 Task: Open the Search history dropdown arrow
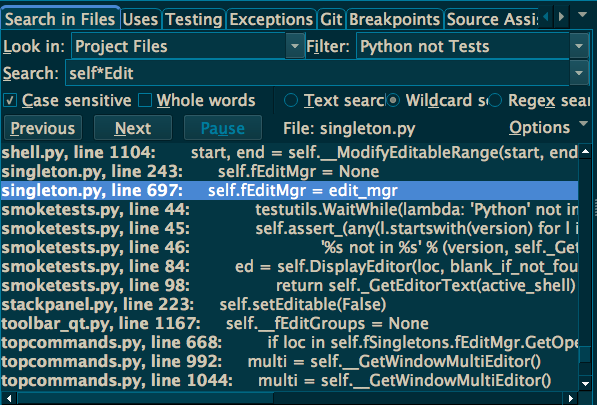coord(579,73)
